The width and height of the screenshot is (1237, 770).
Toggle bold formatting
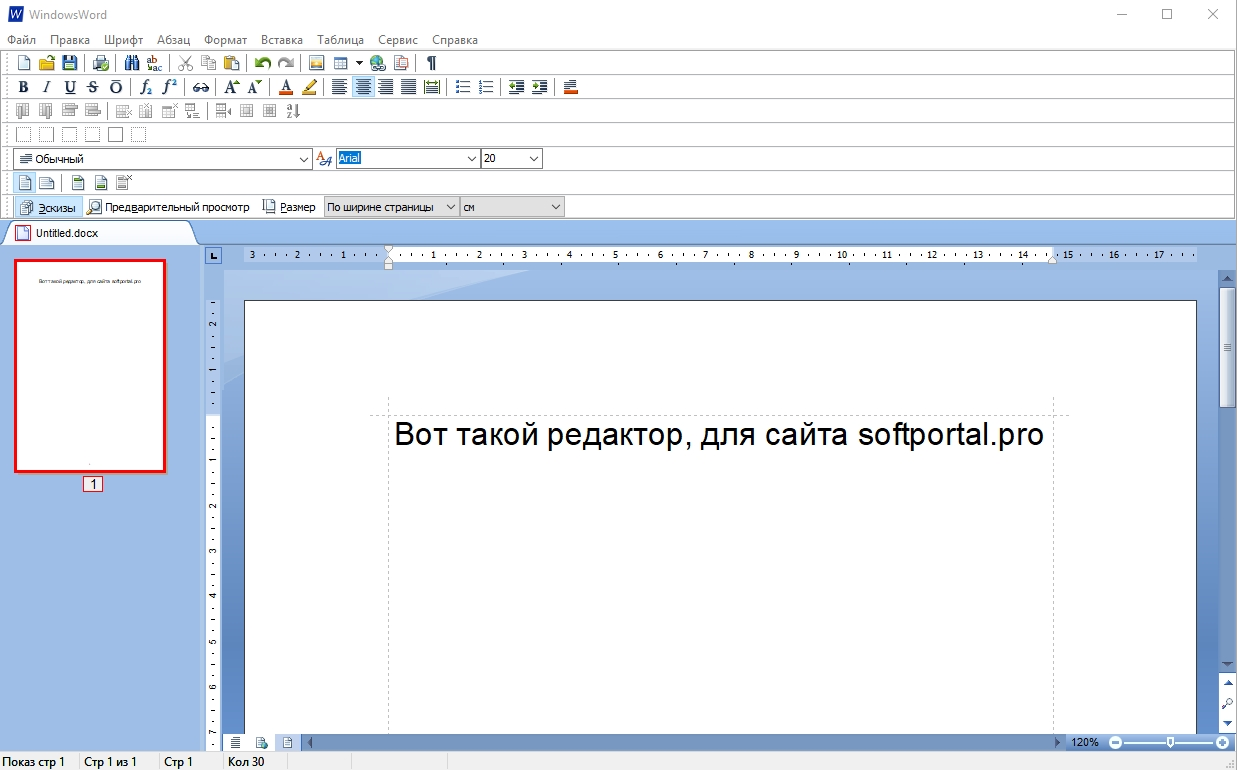(23, 87)
